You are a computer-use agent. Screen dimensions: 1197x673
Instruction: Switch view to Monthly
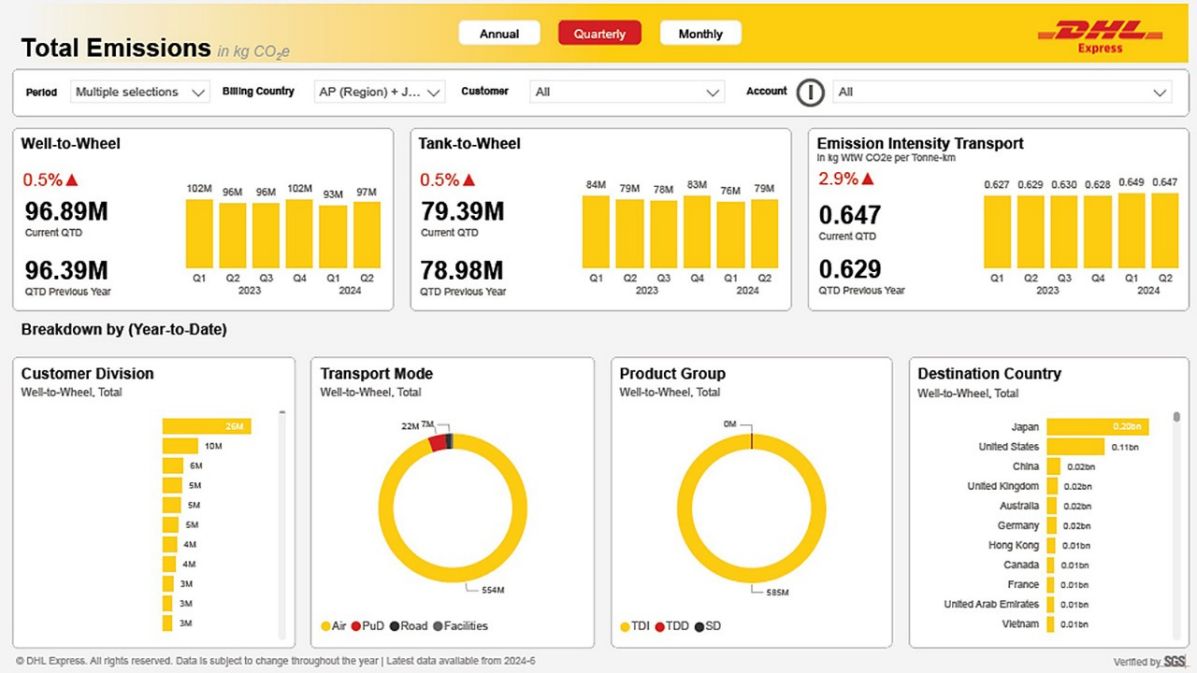[700, 34]
